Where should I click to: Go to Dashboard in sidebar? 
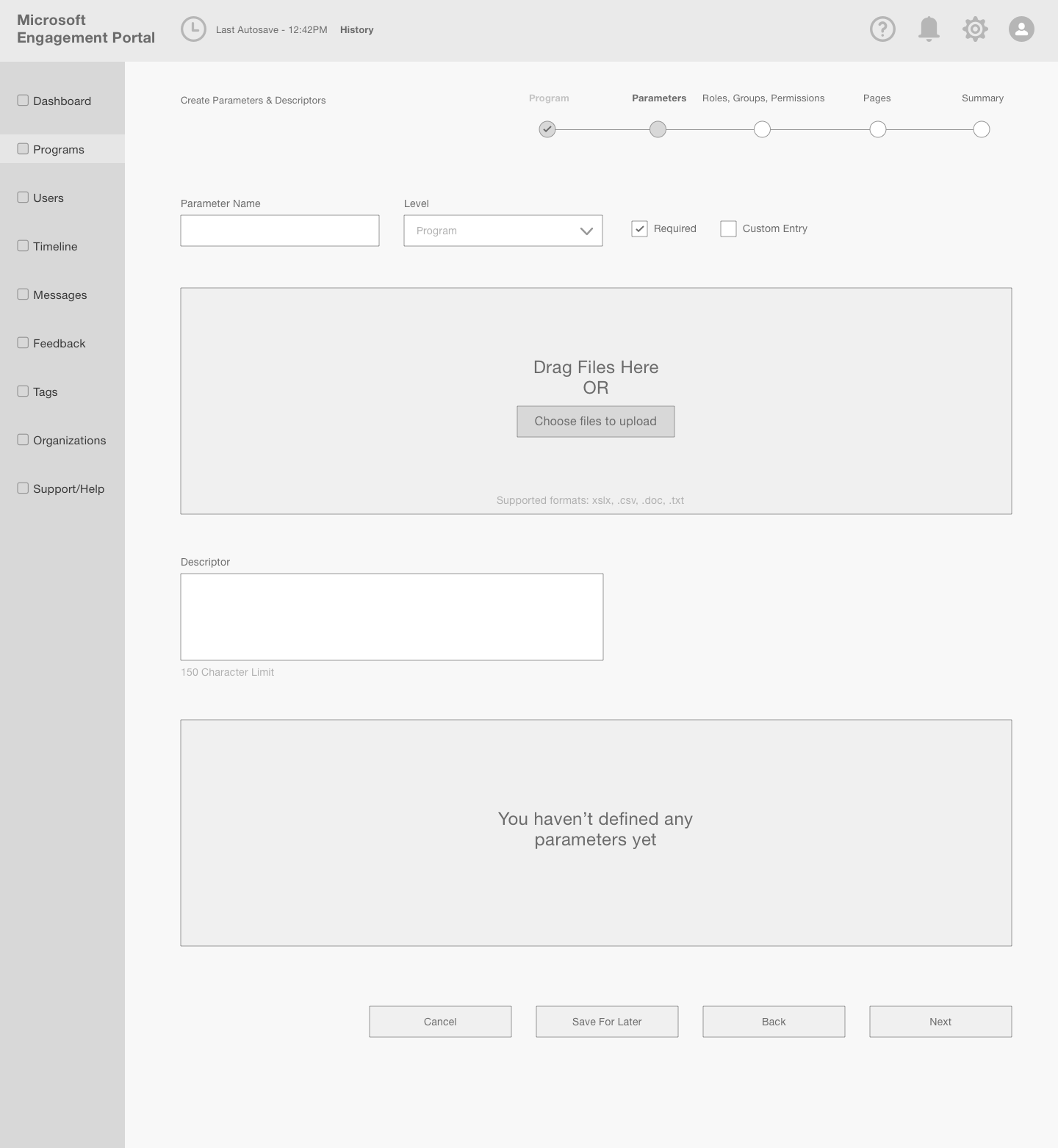62,101
